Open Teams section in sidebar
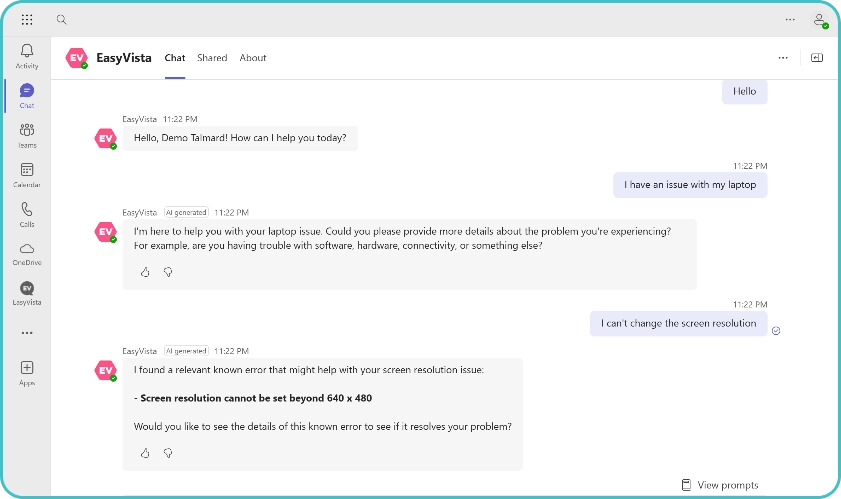Viewport: 841px width, 499px height. click(x=27, y=134)
